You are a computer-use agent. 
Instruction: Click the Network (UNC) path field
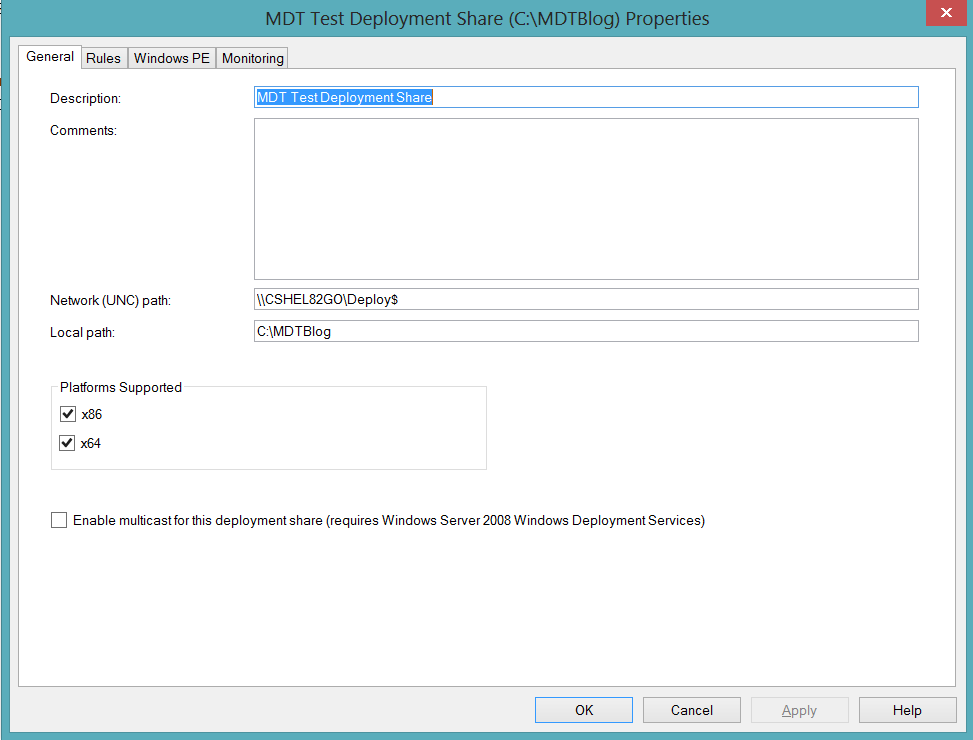[586, 299]
